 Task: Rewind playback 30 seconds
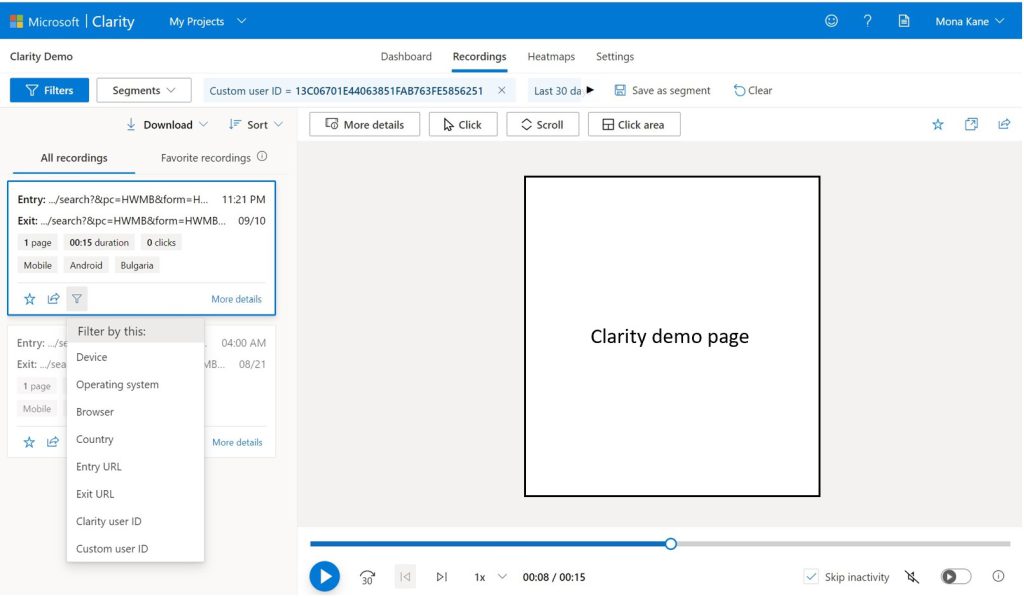(367, 577)
